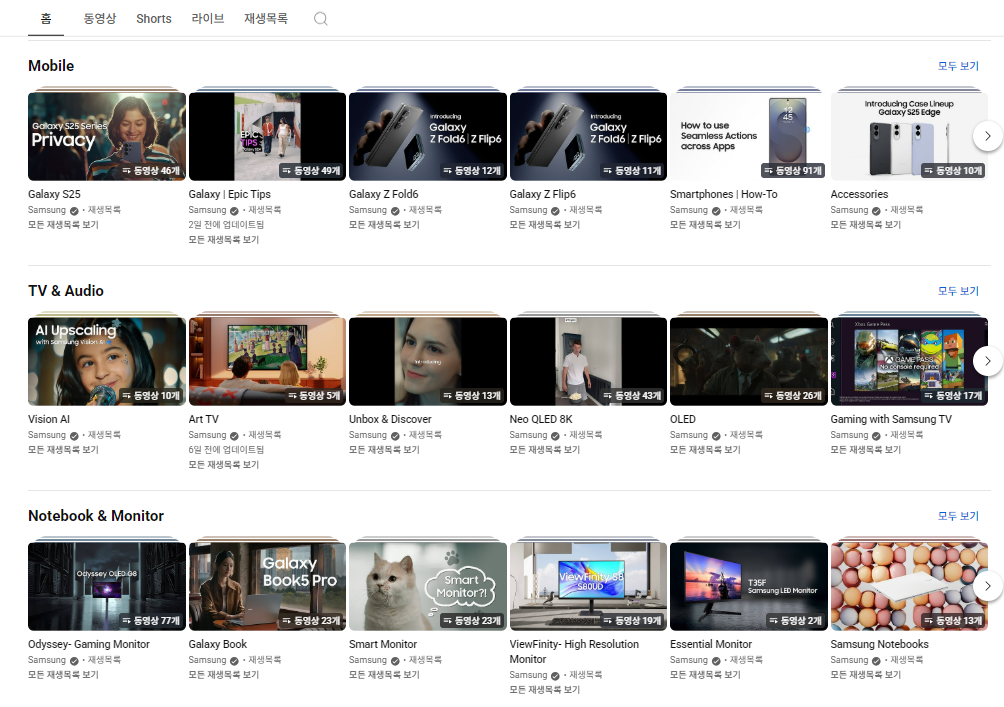Open Gaming with Samsung TV thumbnail
The width and height of the screenshot is (1004, 707).
click(x=909, y=361)
